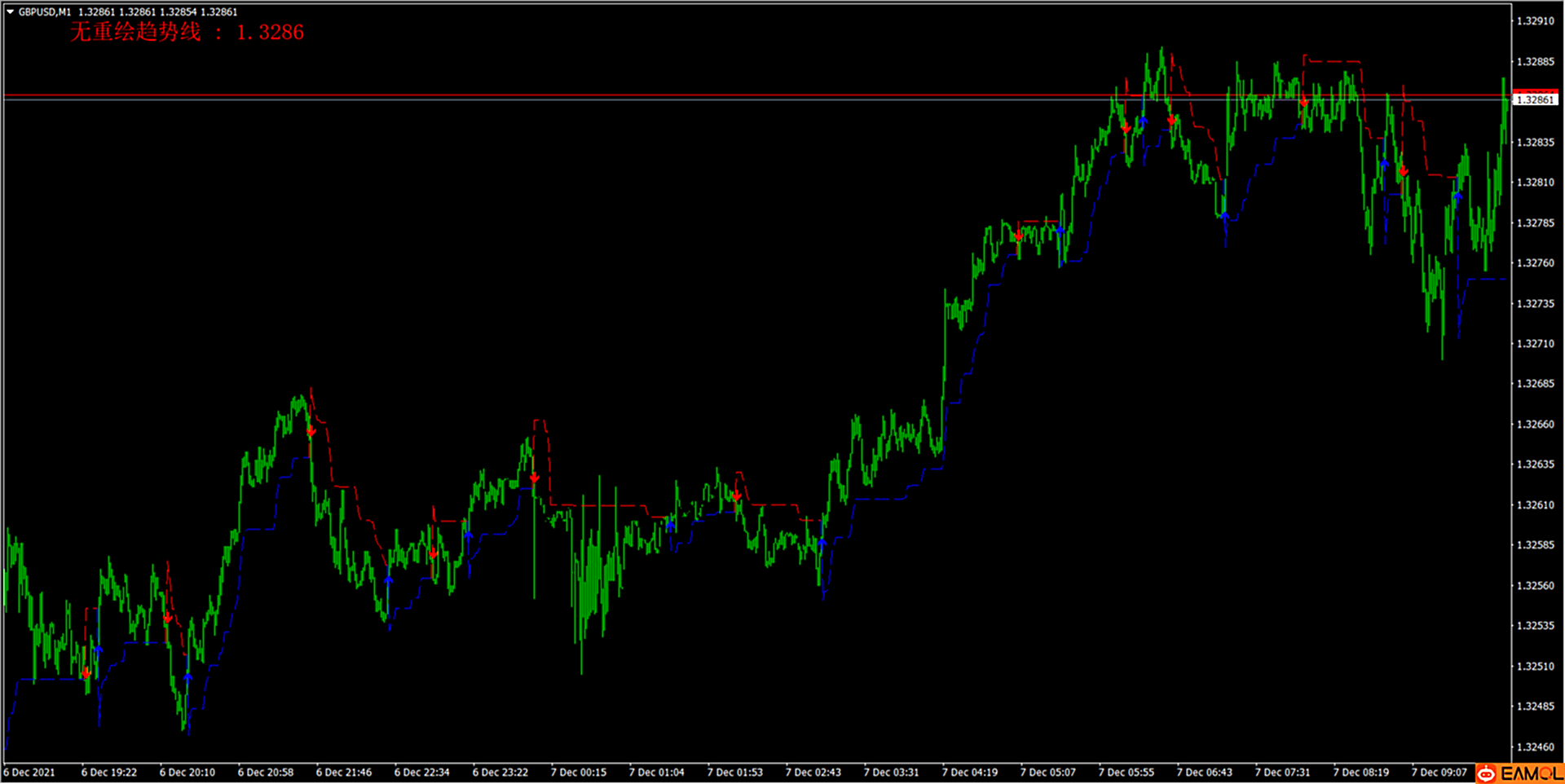The width and height of the screenshot is (1565, 784).
Task: Click the rightmost red sell arrow on chart
Action: click(1403, 171)
